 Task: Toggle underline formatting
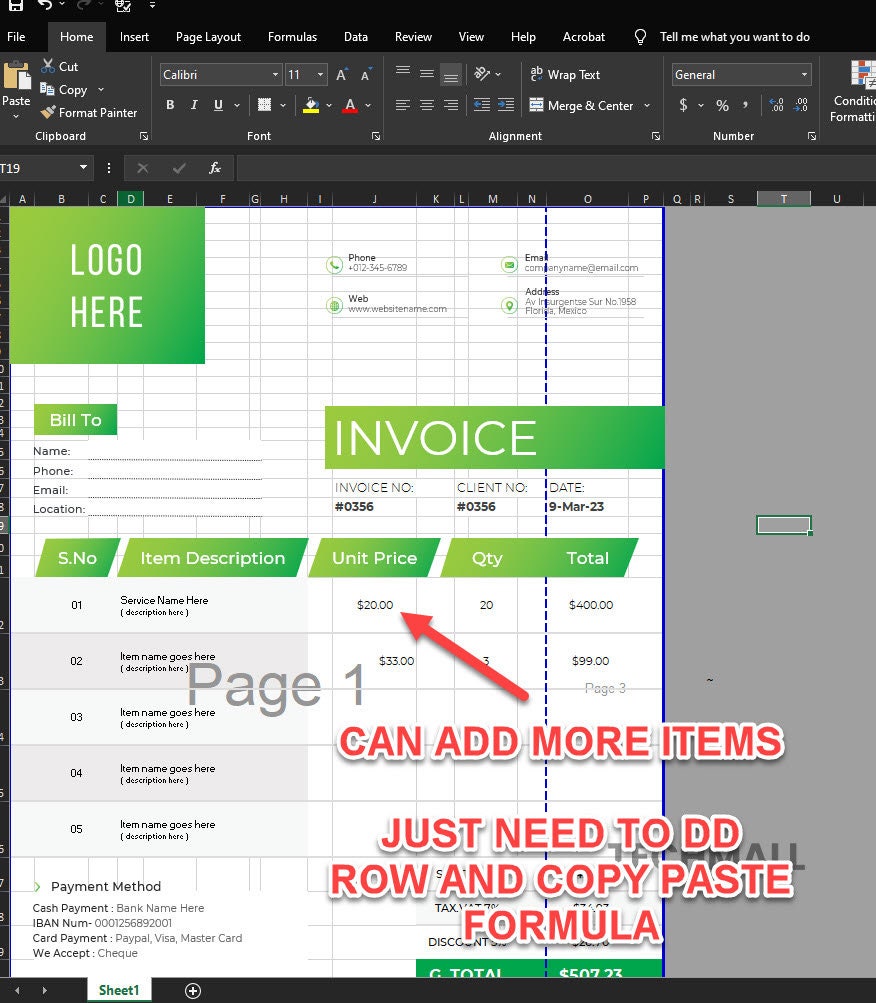pyautogui.click(x=217, y=104)
